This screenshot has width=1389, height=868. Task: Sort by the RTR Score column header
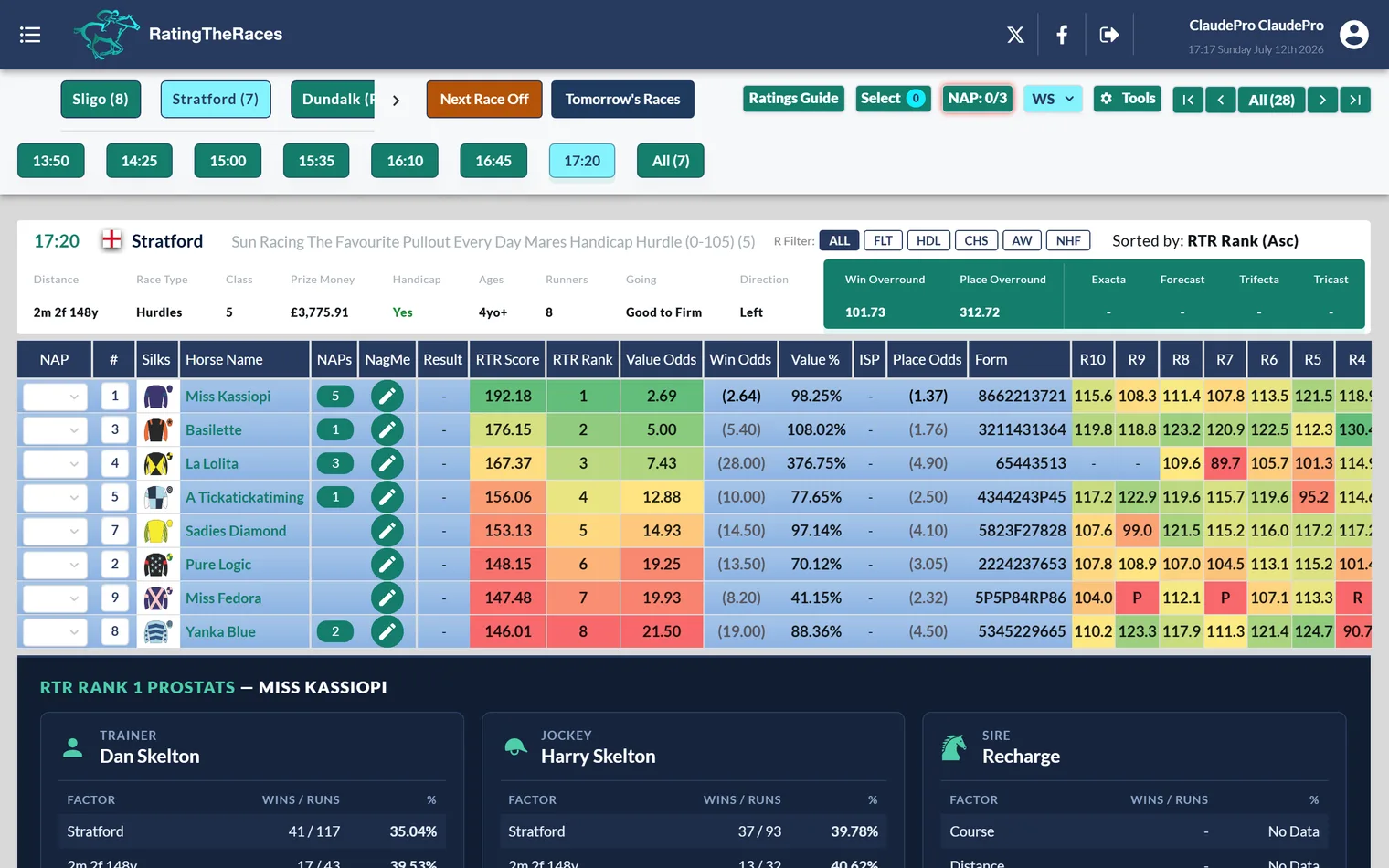click(x=508, y=359)
